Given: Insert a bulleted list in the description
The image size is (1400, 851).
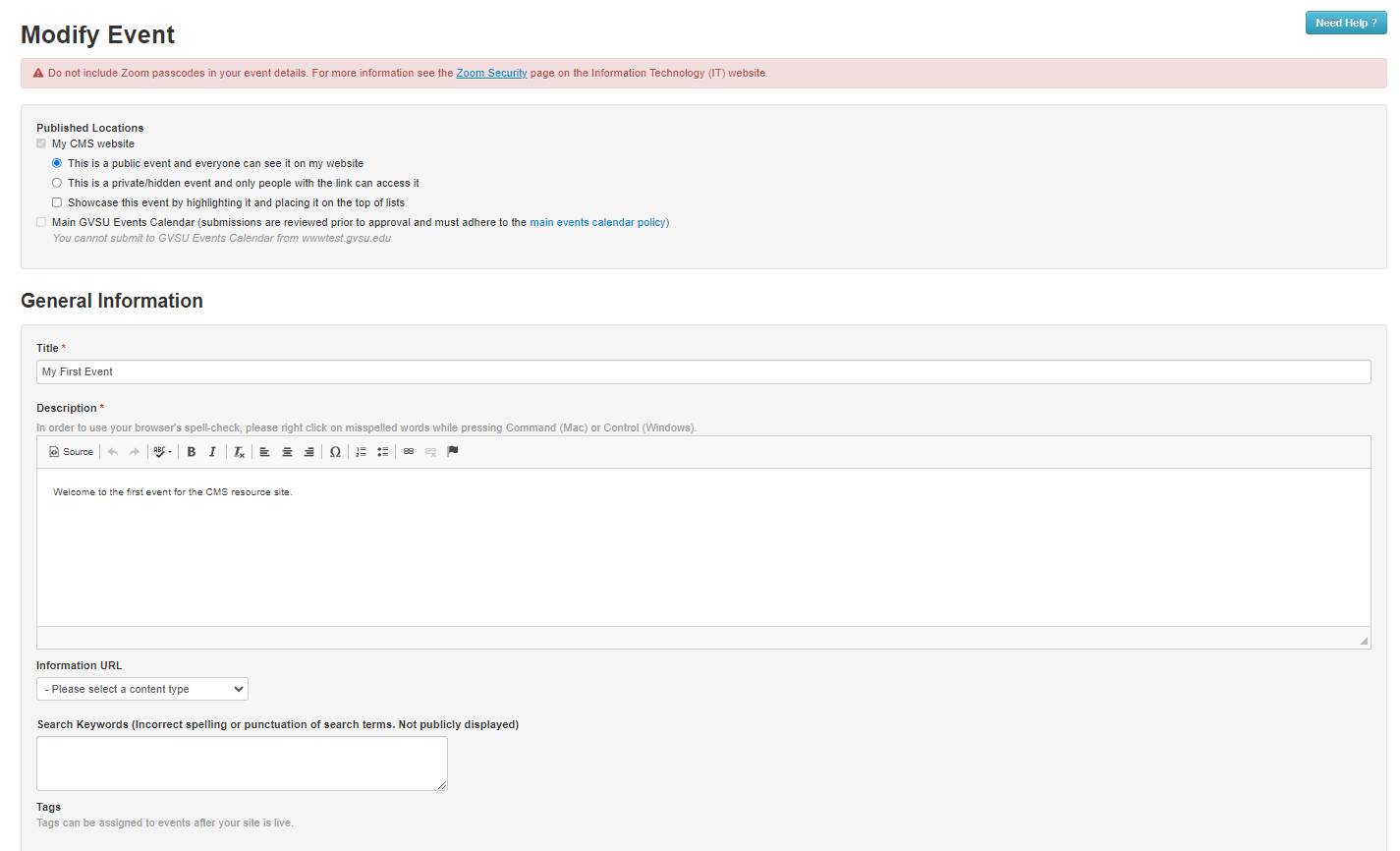Looking at the screenshot, I should tap(382, 451).
